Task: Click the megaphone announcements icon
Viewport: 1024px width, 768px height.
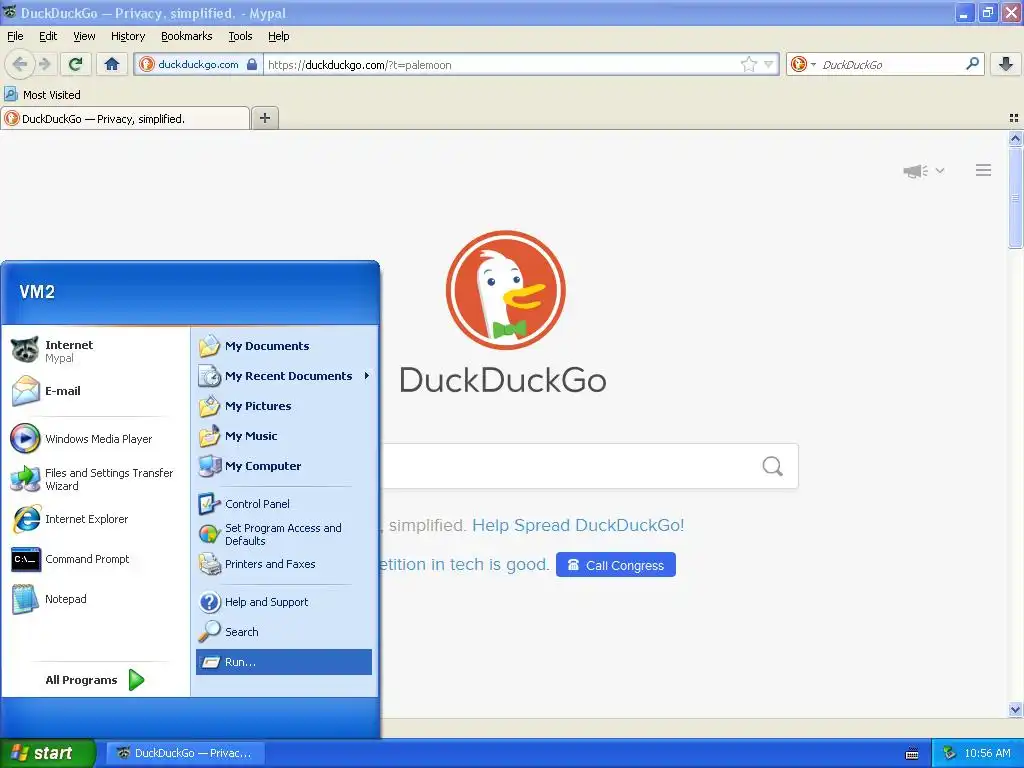Action: [916, 171]
